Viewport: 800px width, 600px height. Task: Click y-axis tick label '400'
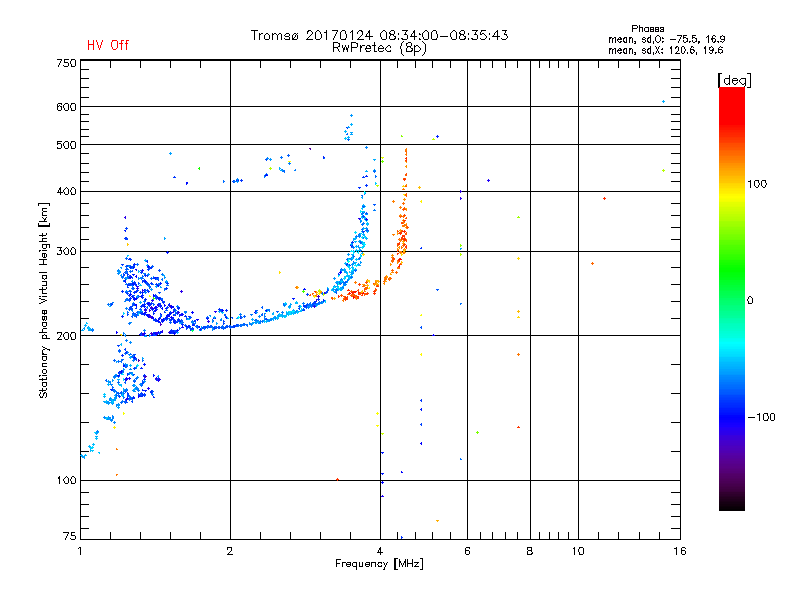pyautogui.click(x=66, y=191)
